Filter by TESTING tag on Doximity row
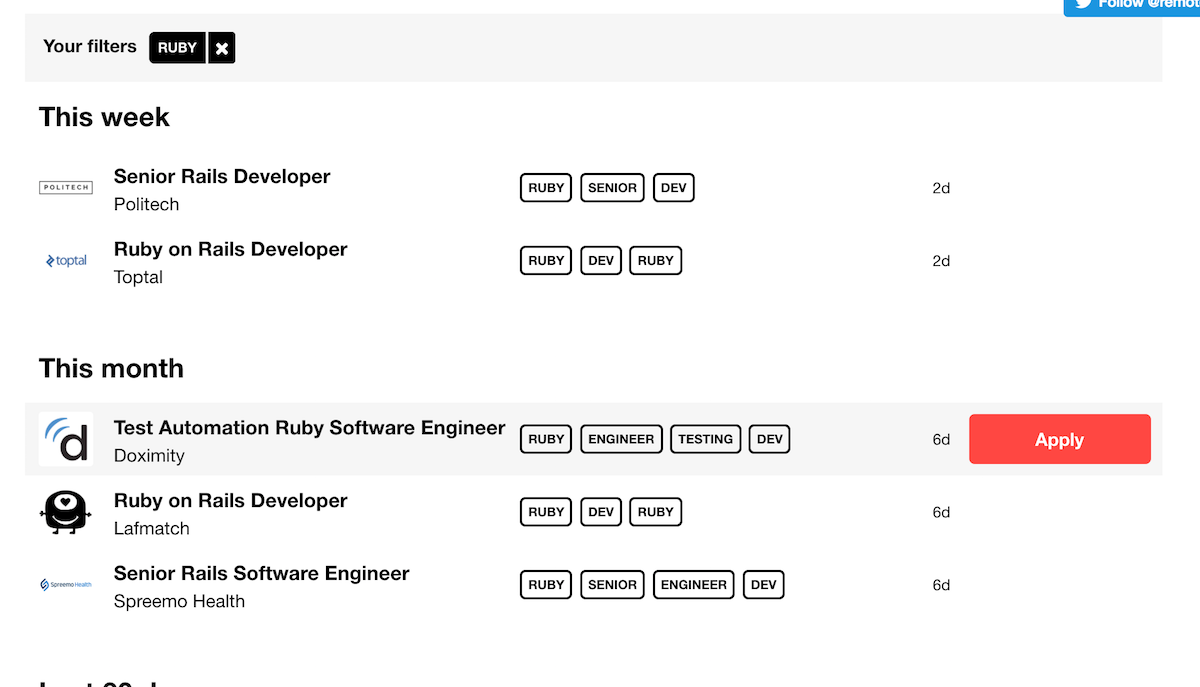Image resolution: width=1200 pixels, height=687 pixels. (x=705, y=439)
